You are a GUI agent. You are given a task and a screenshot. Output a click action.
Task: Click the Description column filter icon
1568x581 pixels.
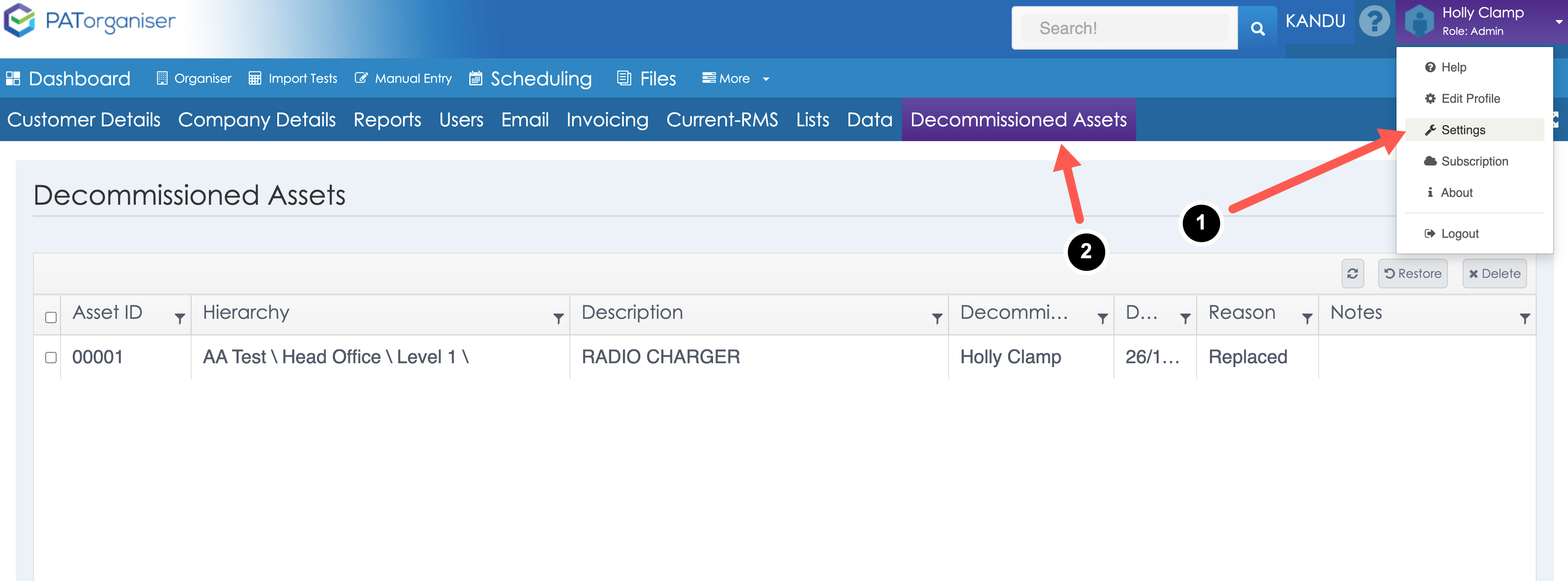point(937,318)
